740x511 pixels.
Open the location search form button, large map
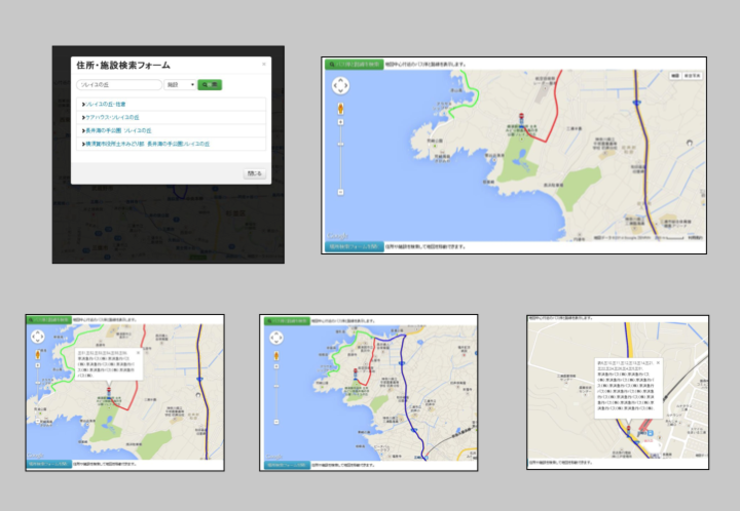[352, 246]
